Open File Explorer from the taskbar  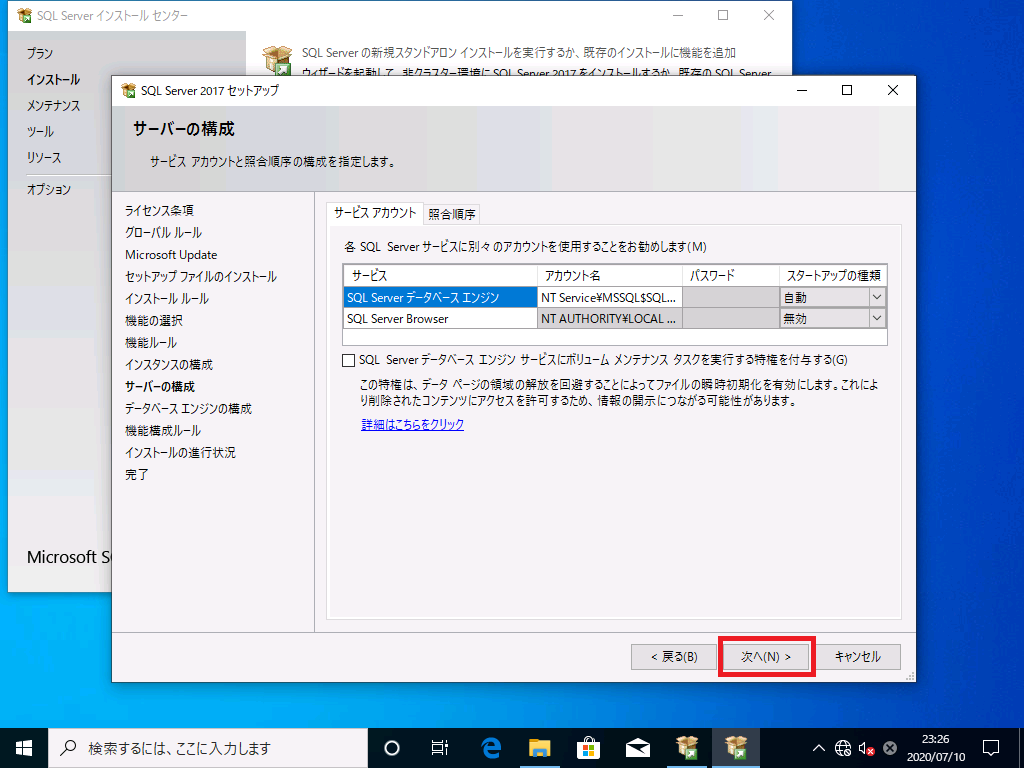(539, 747)
